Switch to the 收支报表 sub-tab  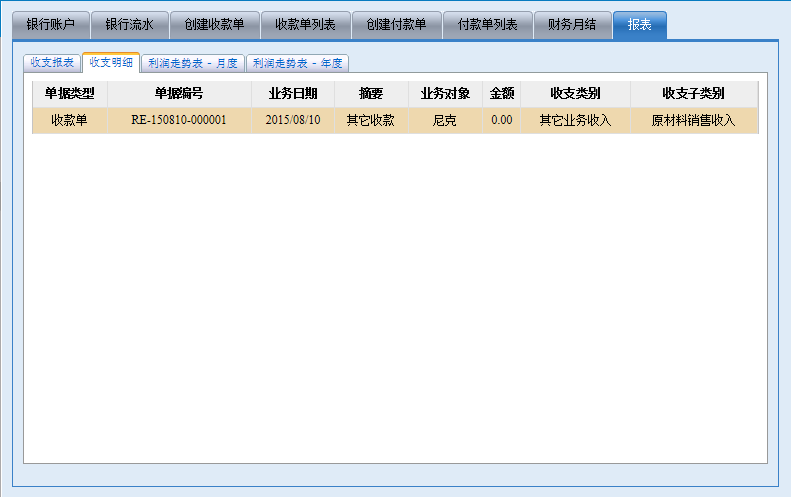[52, 63]
